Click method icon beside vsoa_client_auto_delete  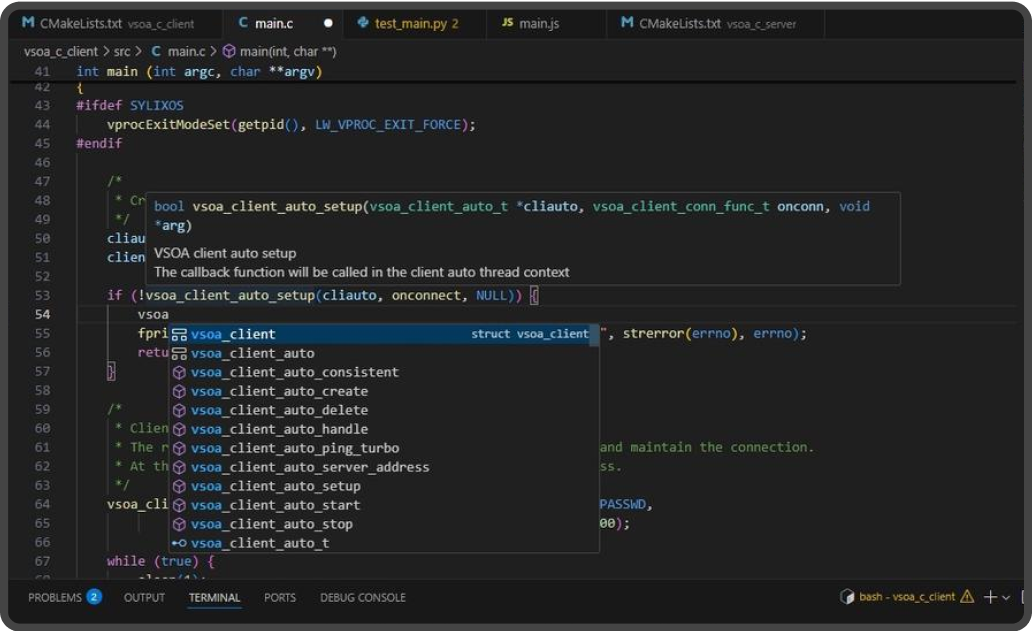(x=179, y=411)
